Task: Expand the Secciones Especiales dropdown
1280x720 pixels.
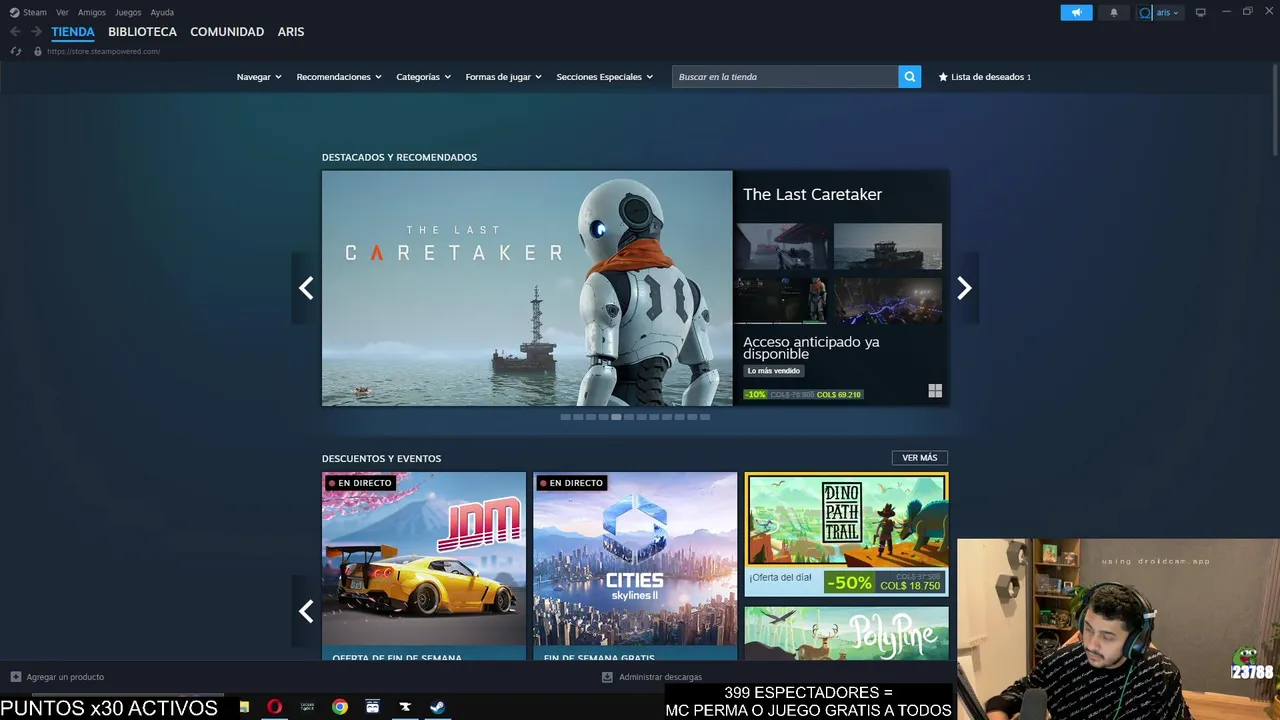Action: tap(604, 77)
